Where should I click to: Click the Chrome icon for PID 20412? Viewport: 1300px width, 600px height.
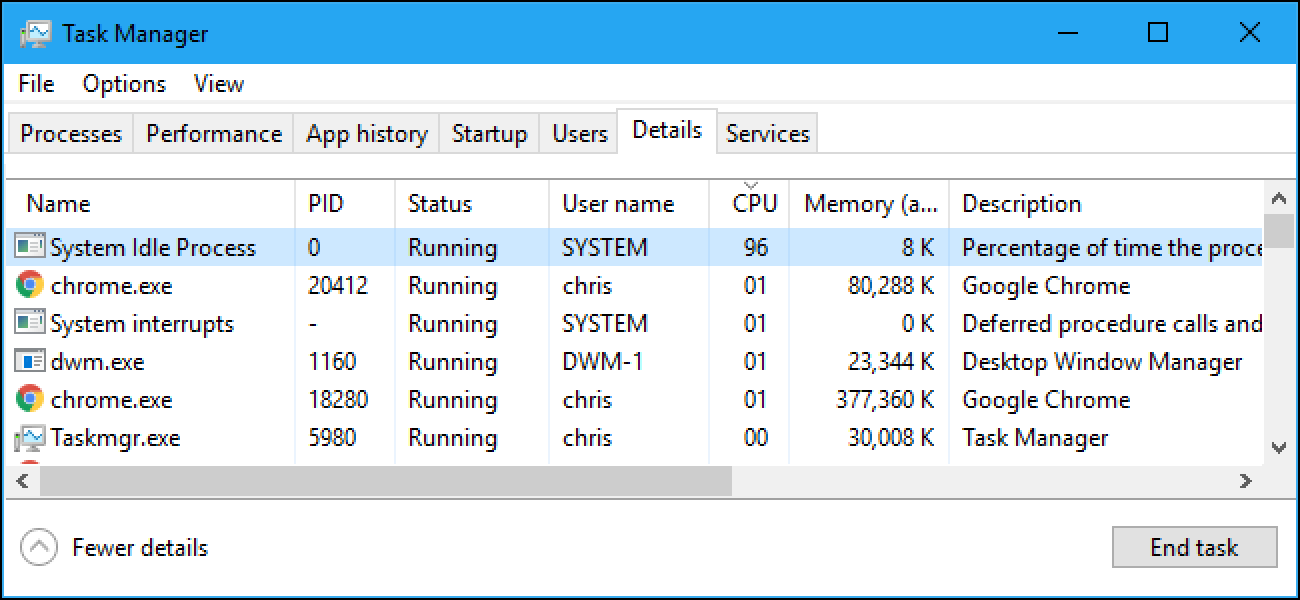pyautogui.click(x=30, y=286)
